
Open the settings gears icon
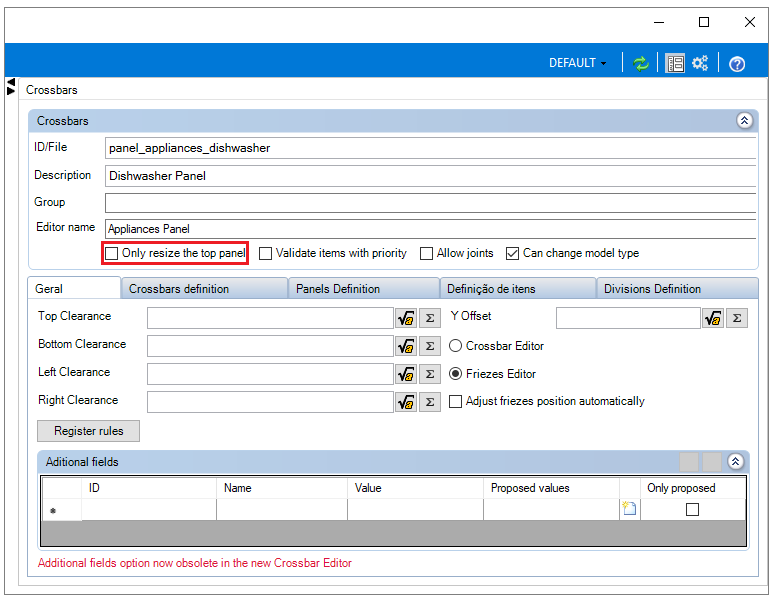(700, 63)
